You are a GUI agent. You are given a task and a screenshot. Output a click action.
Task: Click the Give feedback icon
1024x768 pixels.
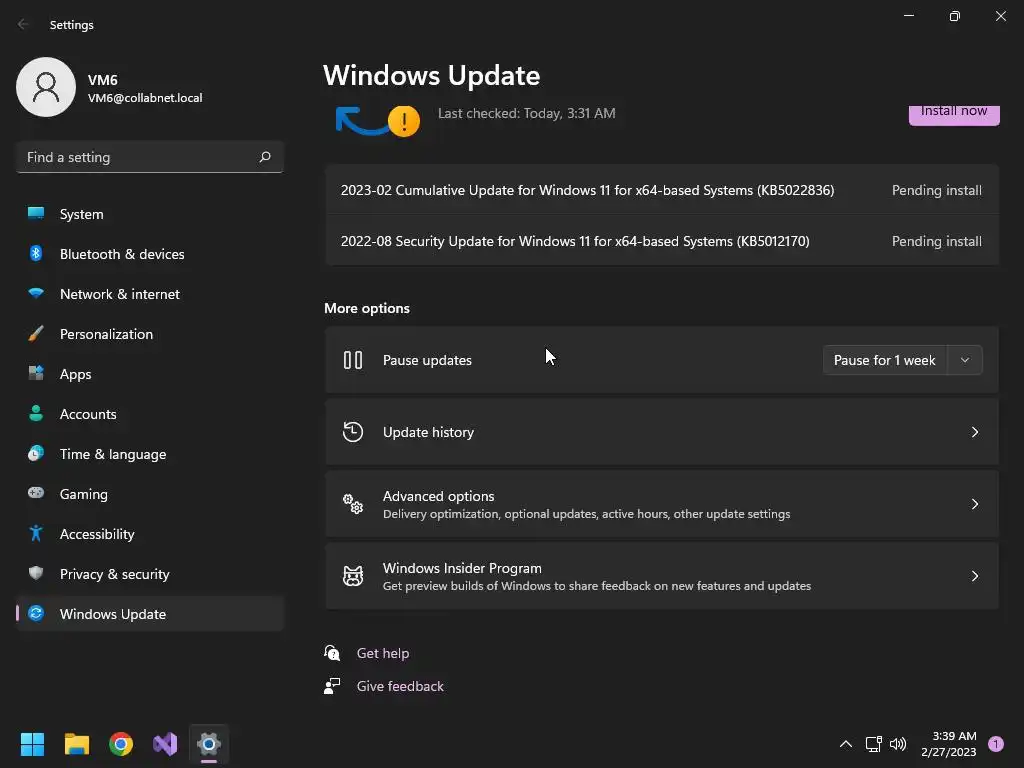click(332, 686)
